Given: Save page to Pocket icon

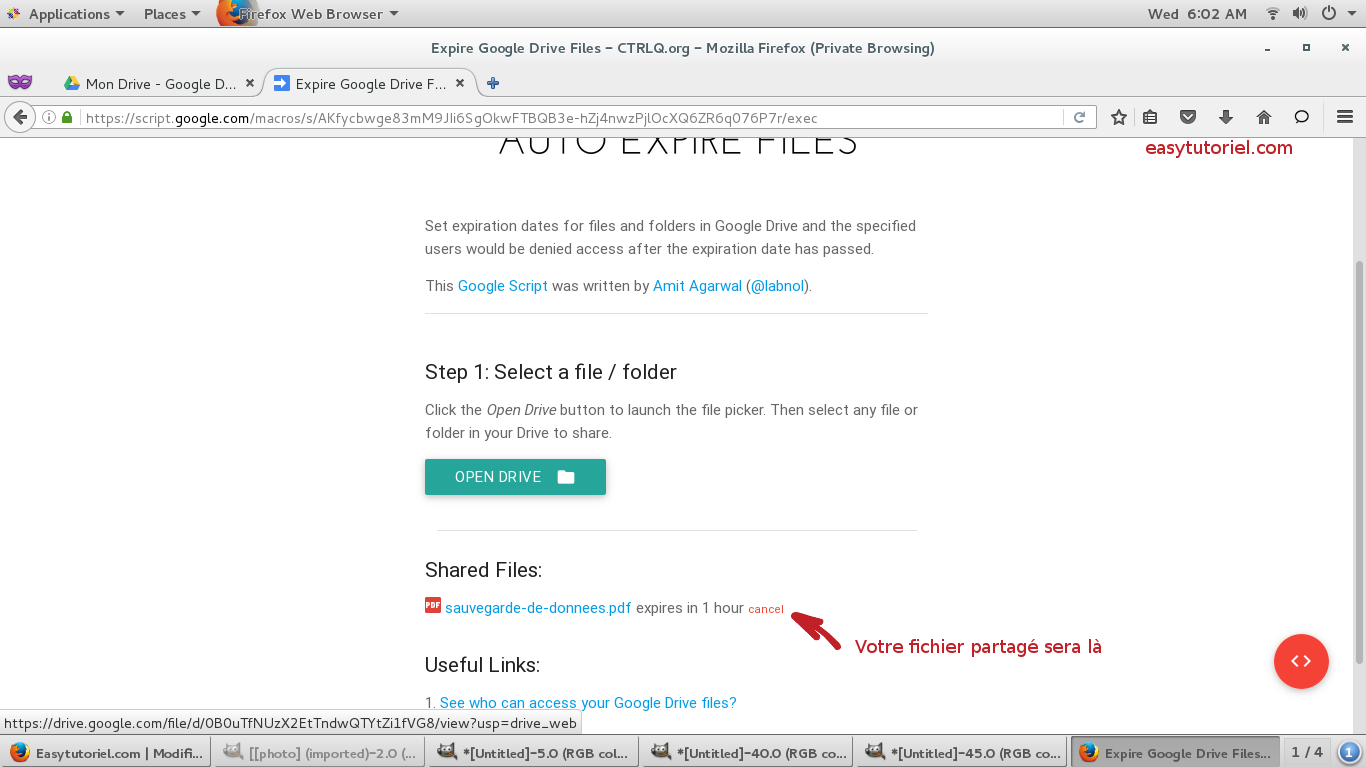Looking at the screenshot, I should [1188, 117].
